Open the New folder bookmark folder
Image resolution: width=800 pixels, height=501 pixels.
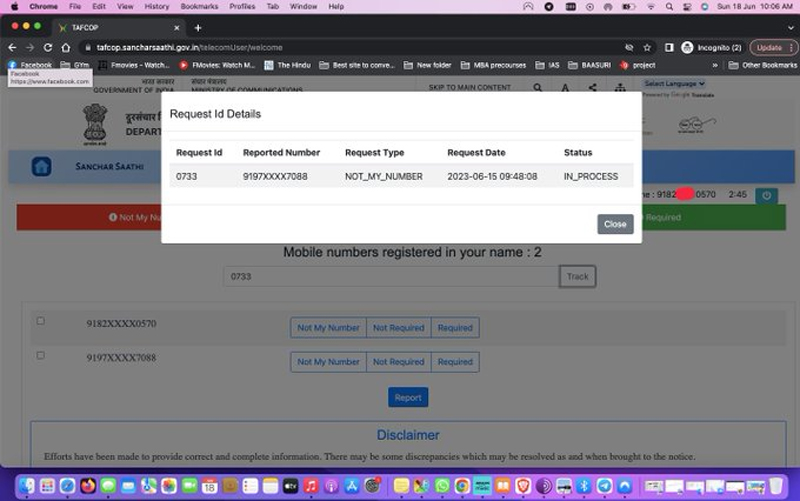pyautogui.click(x=427, y=65)
